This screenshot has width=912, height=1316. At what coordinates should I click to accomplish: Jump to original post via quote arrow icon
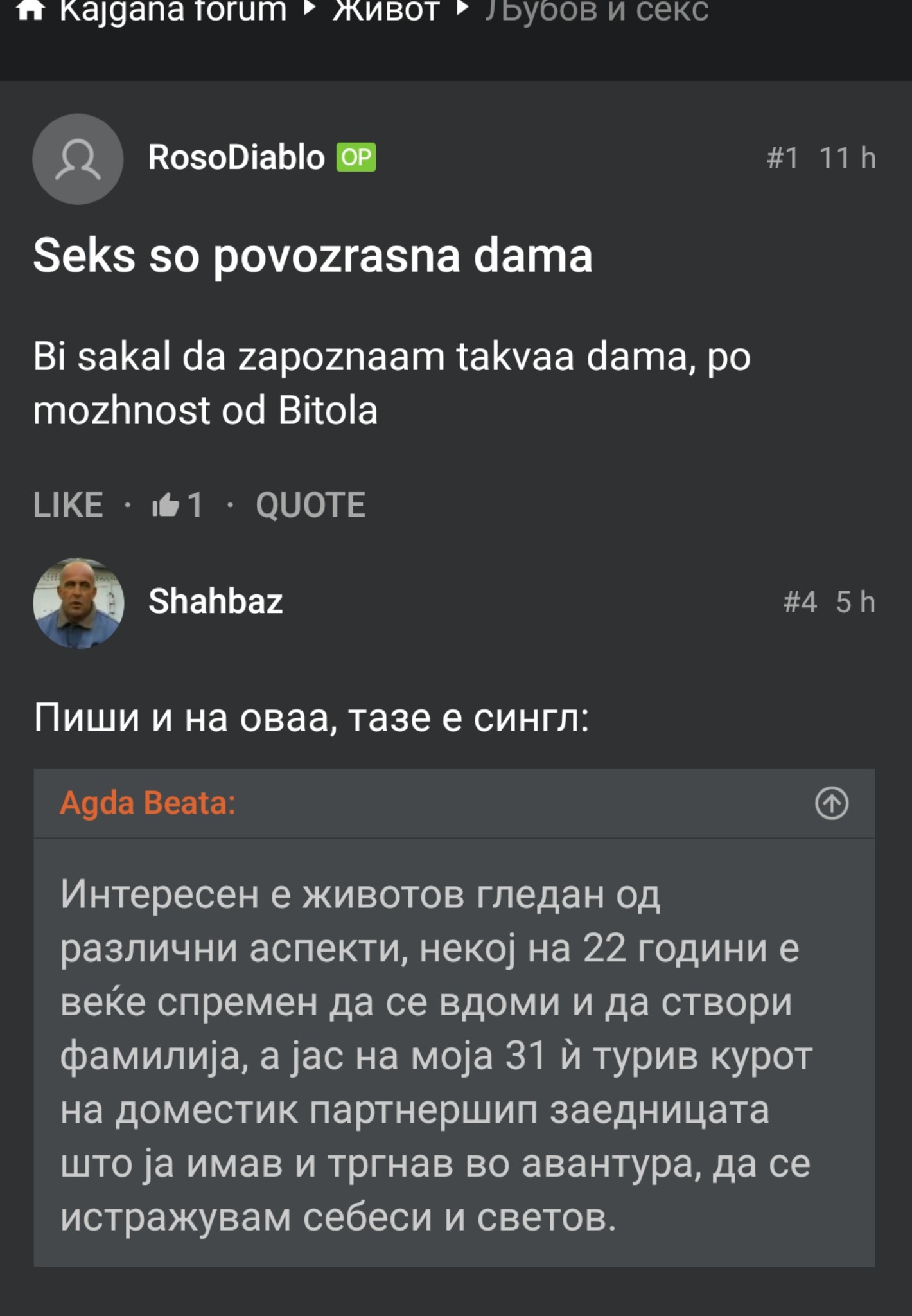[x=832, y=803]
